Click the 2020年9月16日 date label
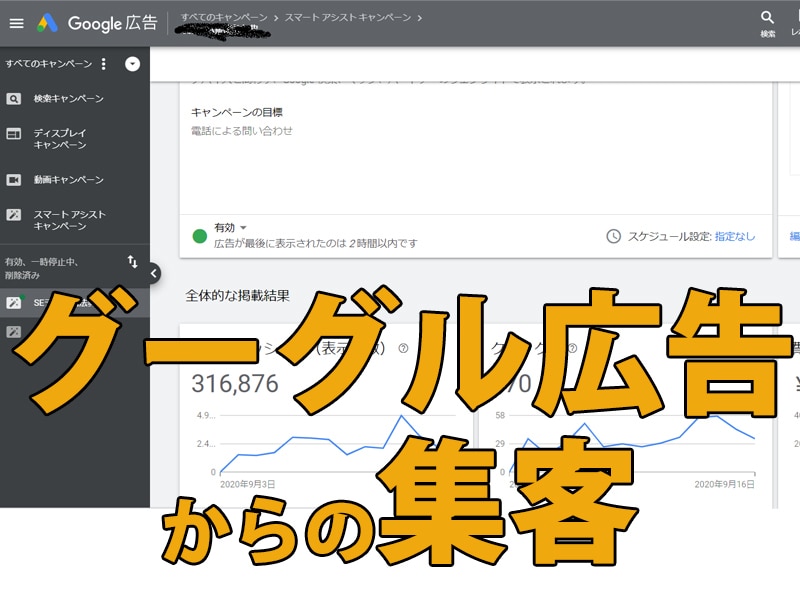 724,484
